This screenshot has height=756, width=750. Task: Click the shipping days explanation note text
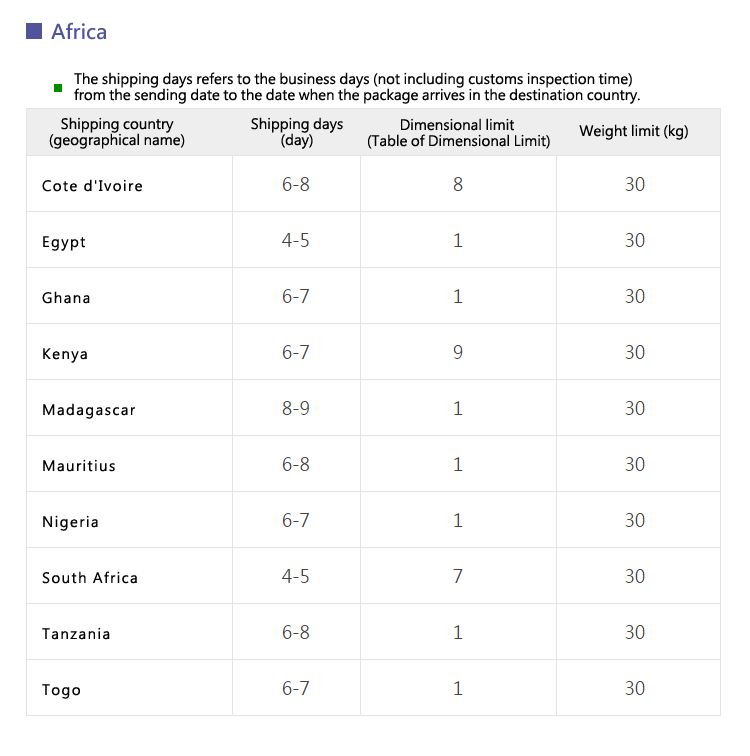[357, 87]
